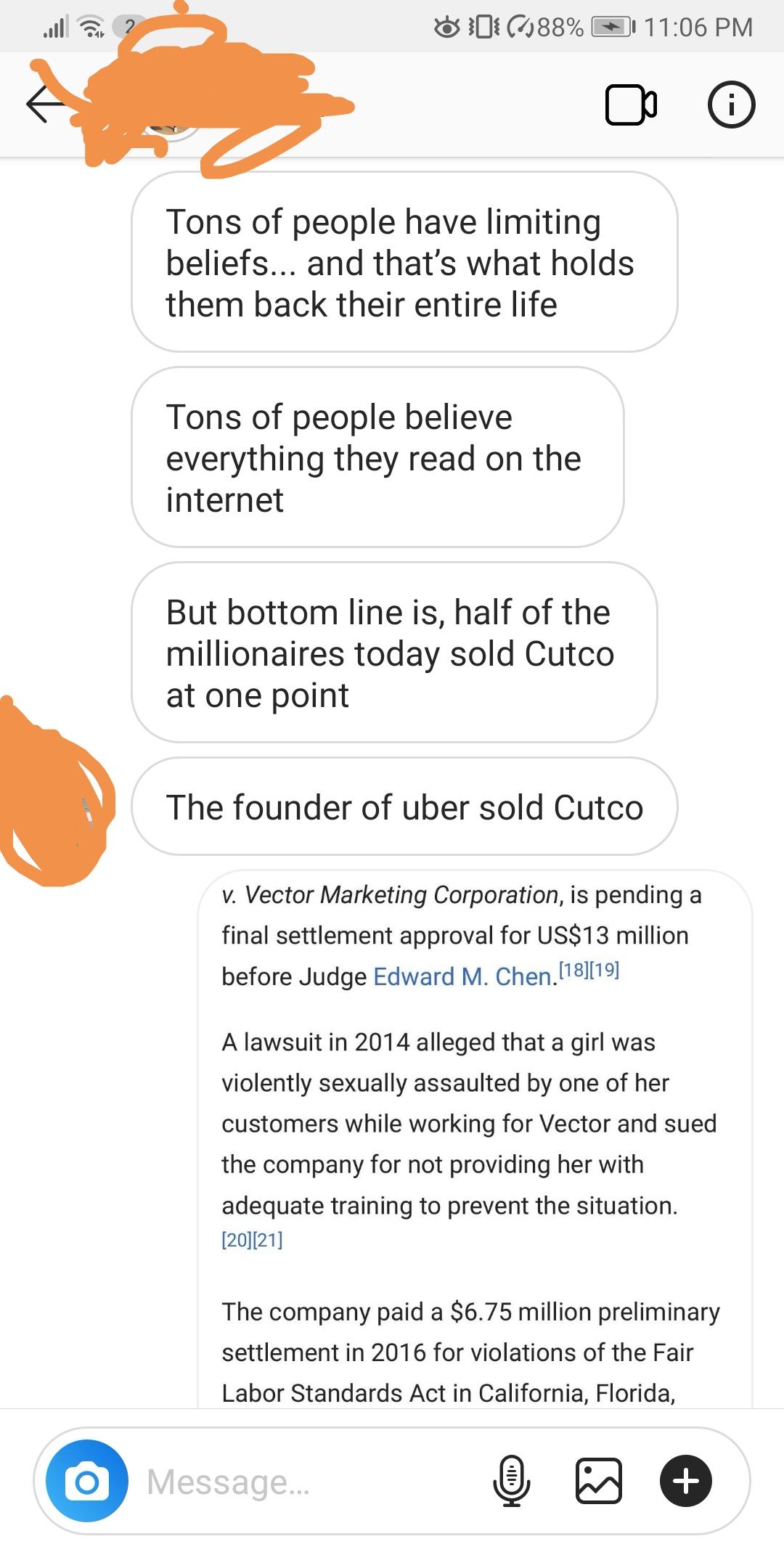The image size is (784, 1568).
Task: Record a voice message
Action: coord(512,1481)
